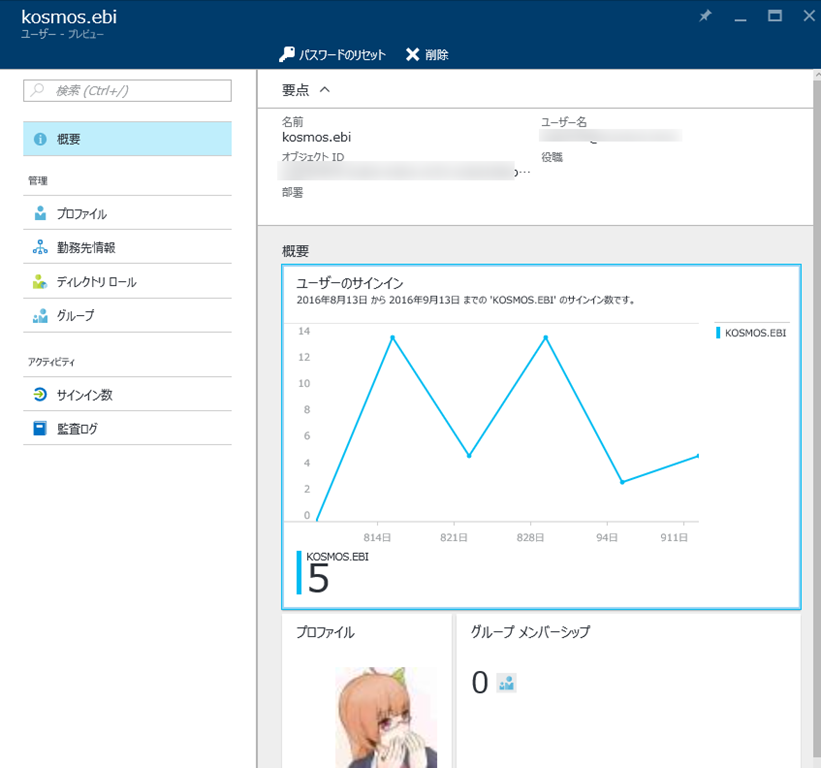Click the 勤務先情報 org chart icon

(40, 247)
